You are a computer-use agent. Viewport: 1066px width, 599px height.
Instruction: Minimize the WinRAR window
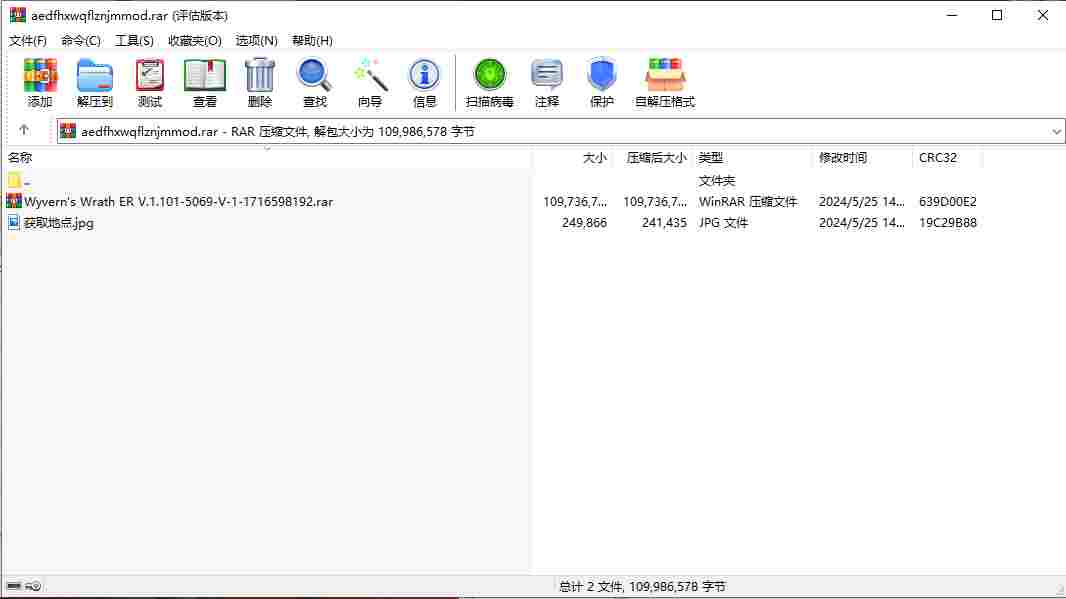pos(952,15)
